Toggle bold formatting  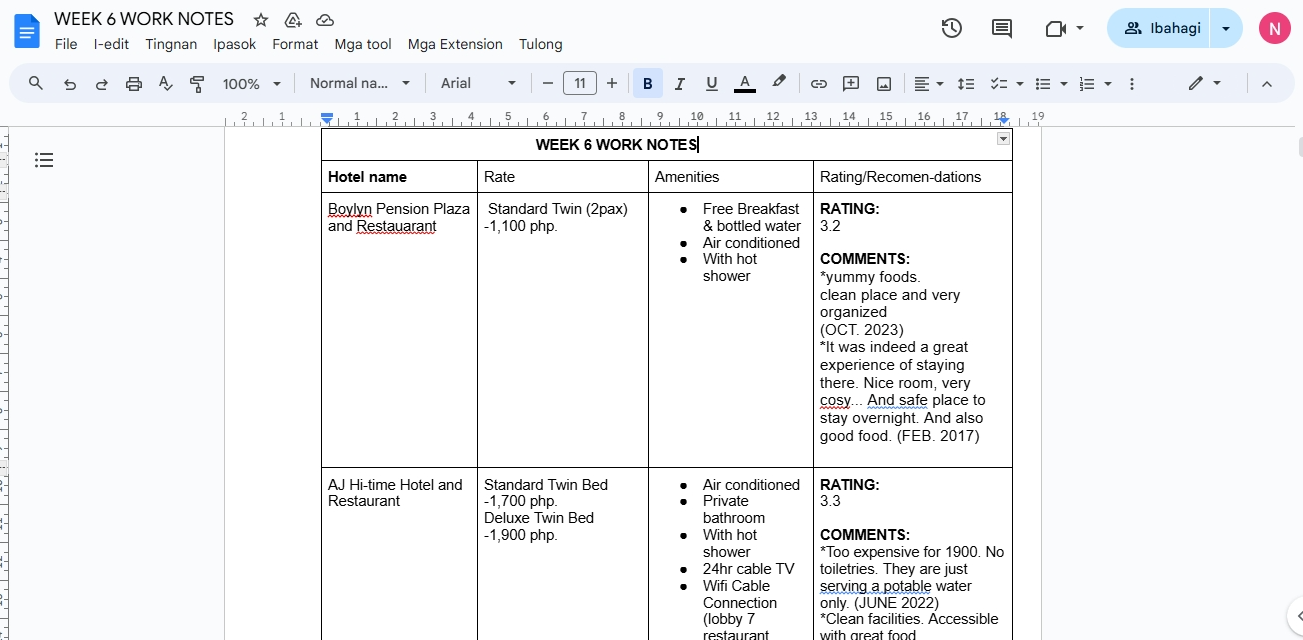647,83
